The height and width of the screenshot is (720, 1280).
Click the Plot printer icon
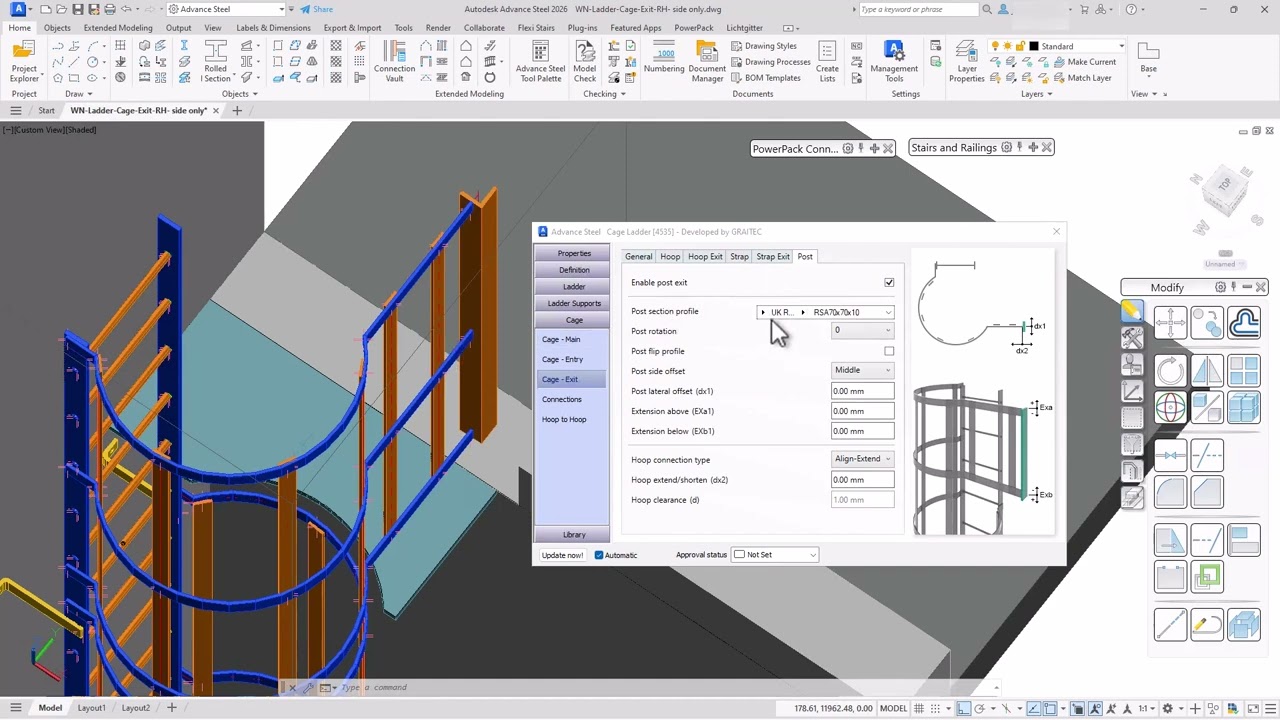point(109,9)
